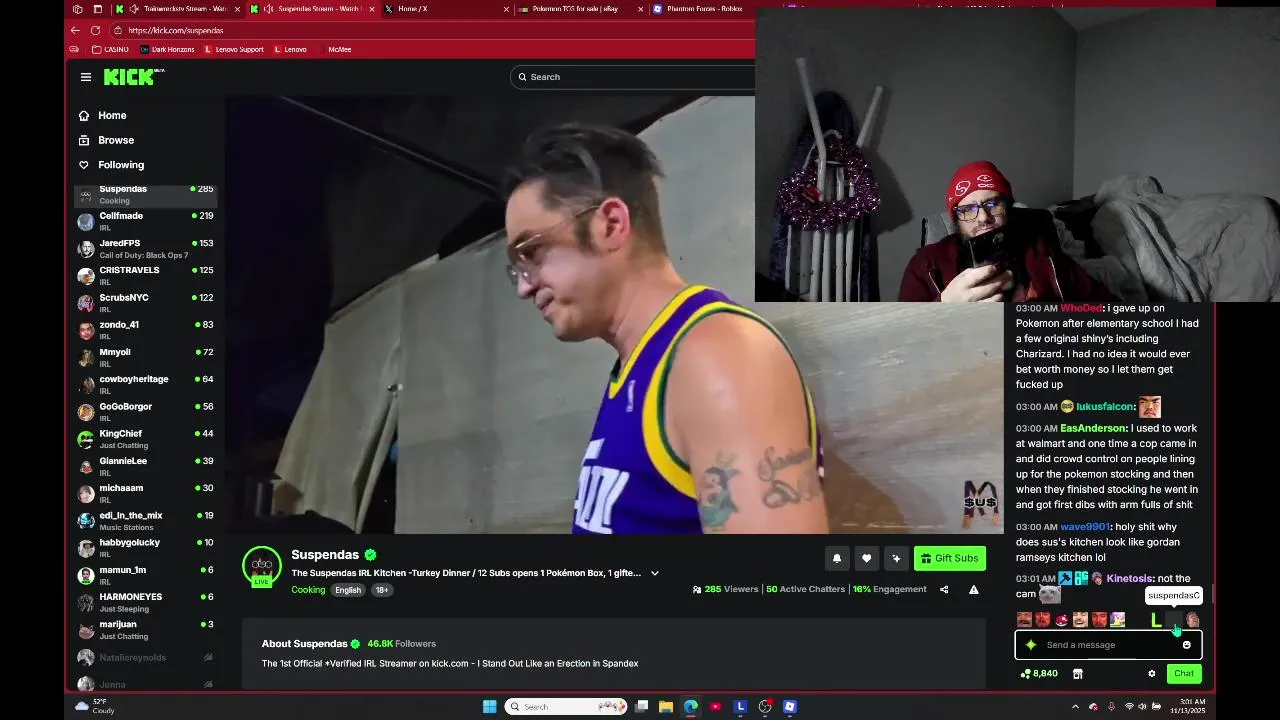The height and width of the screenshot is (720, 1280).
Task: Go back with the browser back arrow
Action: tap(75, 30)
